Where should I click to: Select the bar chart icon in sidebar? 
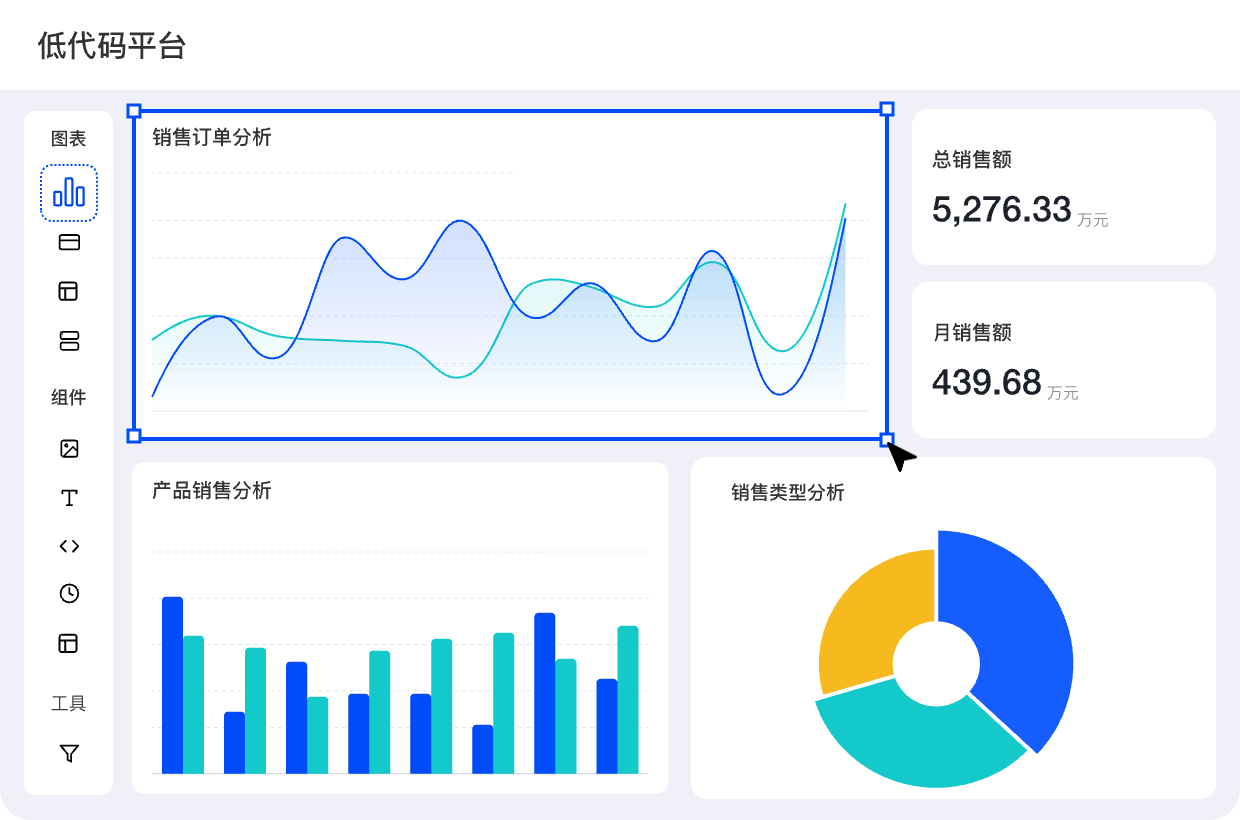69,192
